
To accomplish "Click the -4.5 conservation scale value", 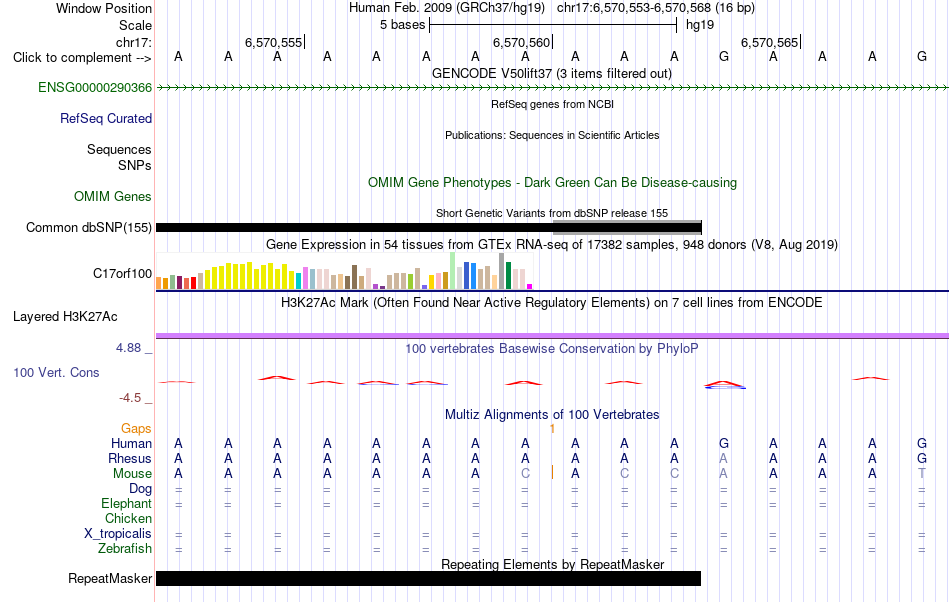I will [130, 398].
